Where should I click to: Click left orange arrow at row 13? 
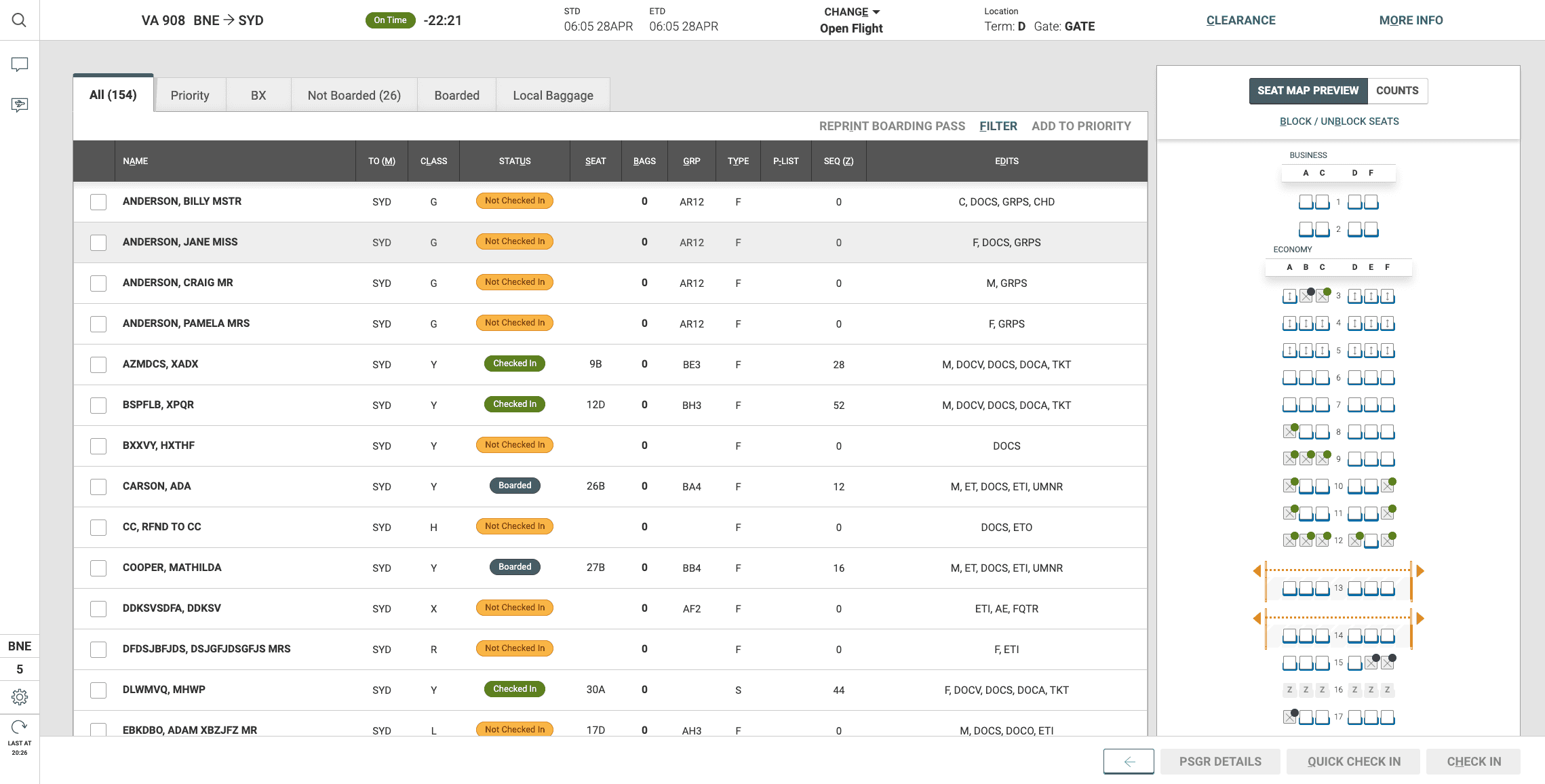[1257, 571]
